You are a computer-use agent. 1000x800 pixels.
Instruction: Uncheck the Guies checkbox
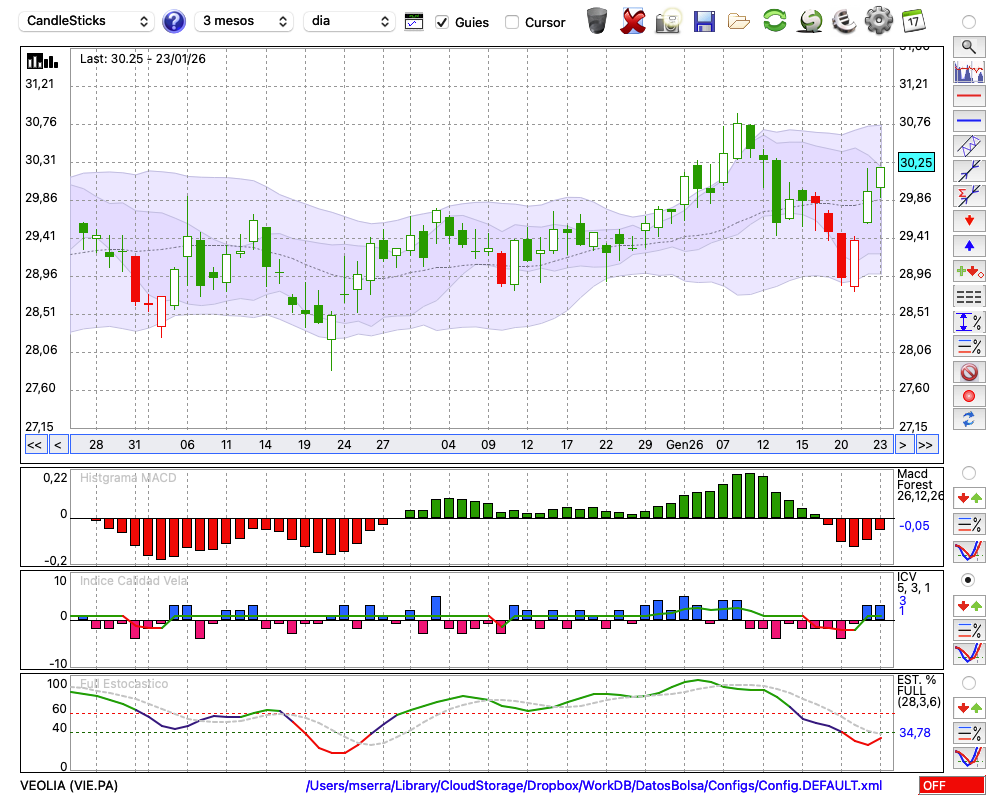(442, 22)
